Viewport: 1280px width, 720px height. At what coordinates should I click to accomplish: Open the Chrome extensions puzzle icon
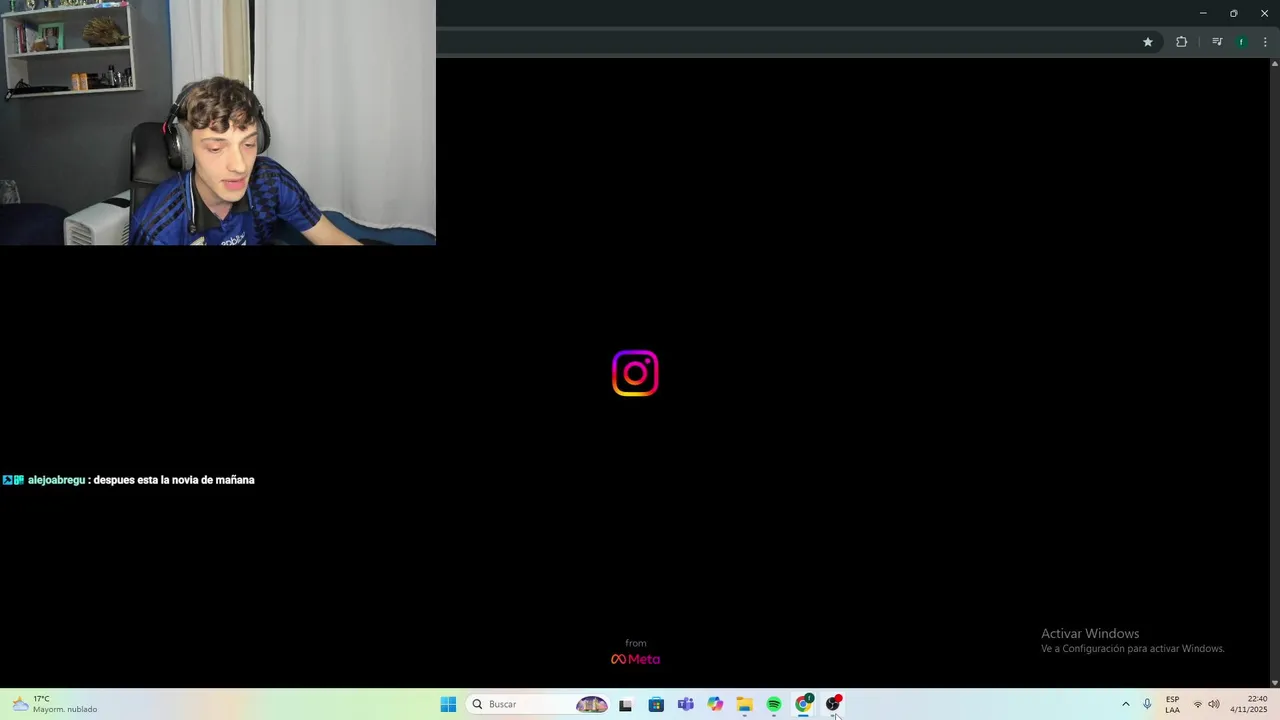click(x=1182, y=42)
